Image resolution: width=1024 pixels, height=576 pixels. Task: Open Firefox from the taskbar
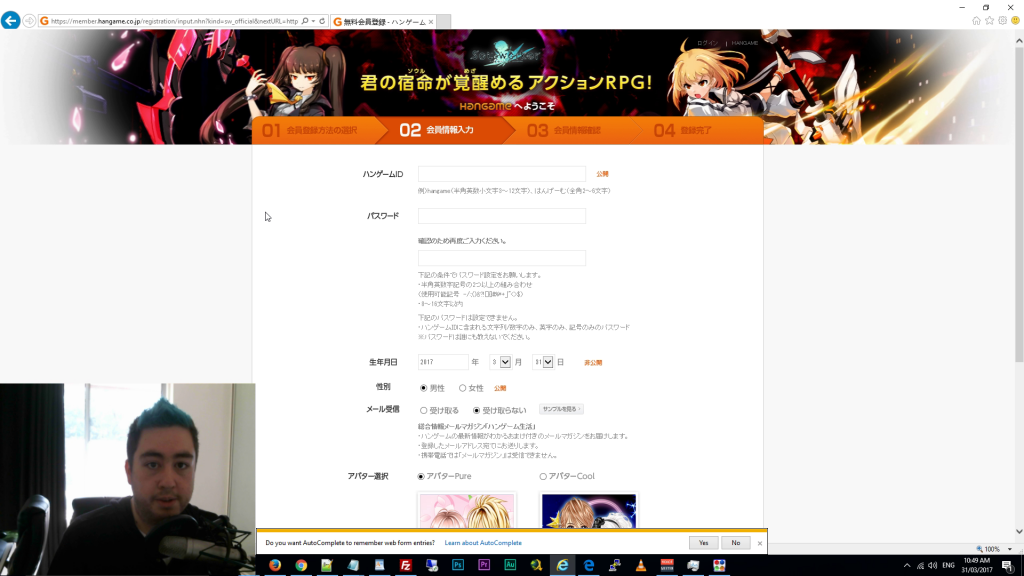click(x=275, y=565)
